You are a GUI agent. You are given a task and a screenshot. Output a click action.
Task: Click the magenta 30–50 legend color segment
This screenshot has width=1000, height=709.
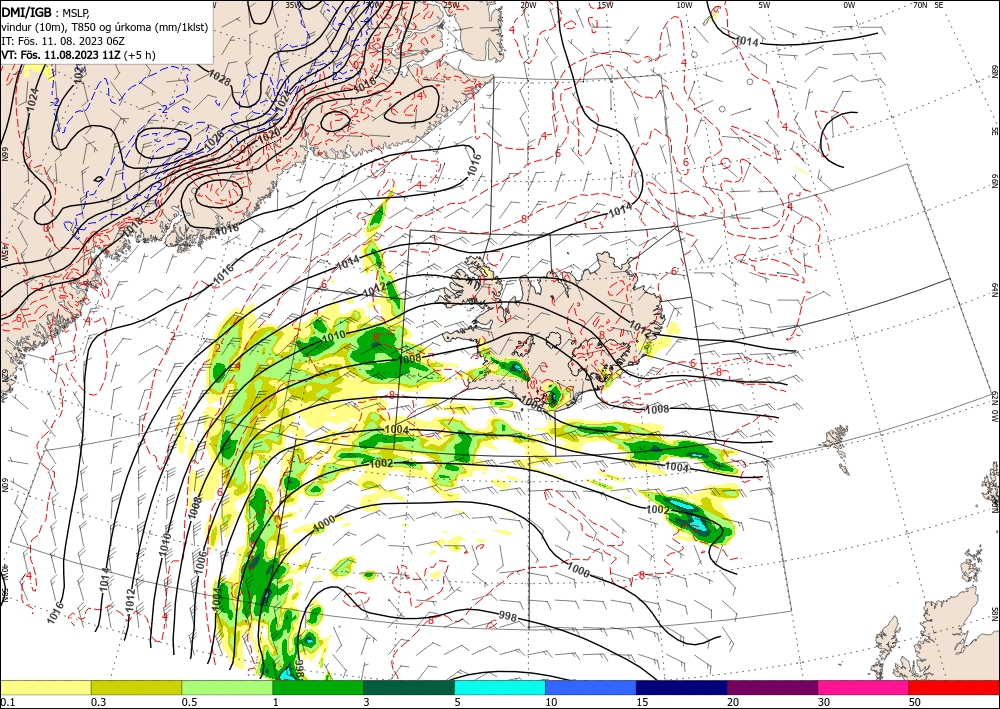click(x=864, y=687)
